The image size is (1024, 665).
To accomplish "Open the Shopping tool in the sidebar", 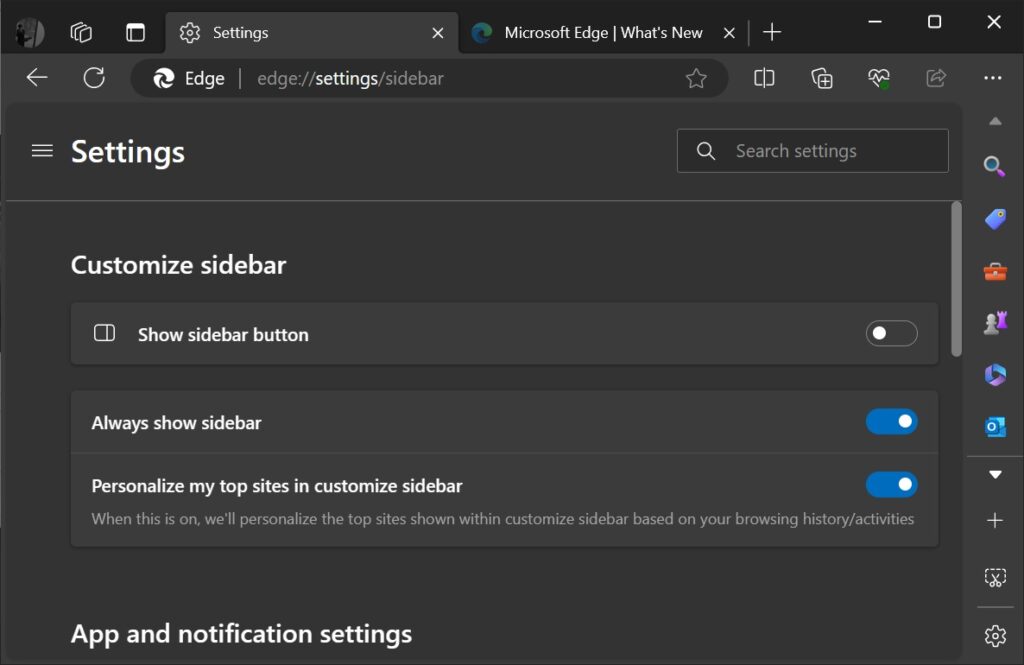I will coord(994,218).
